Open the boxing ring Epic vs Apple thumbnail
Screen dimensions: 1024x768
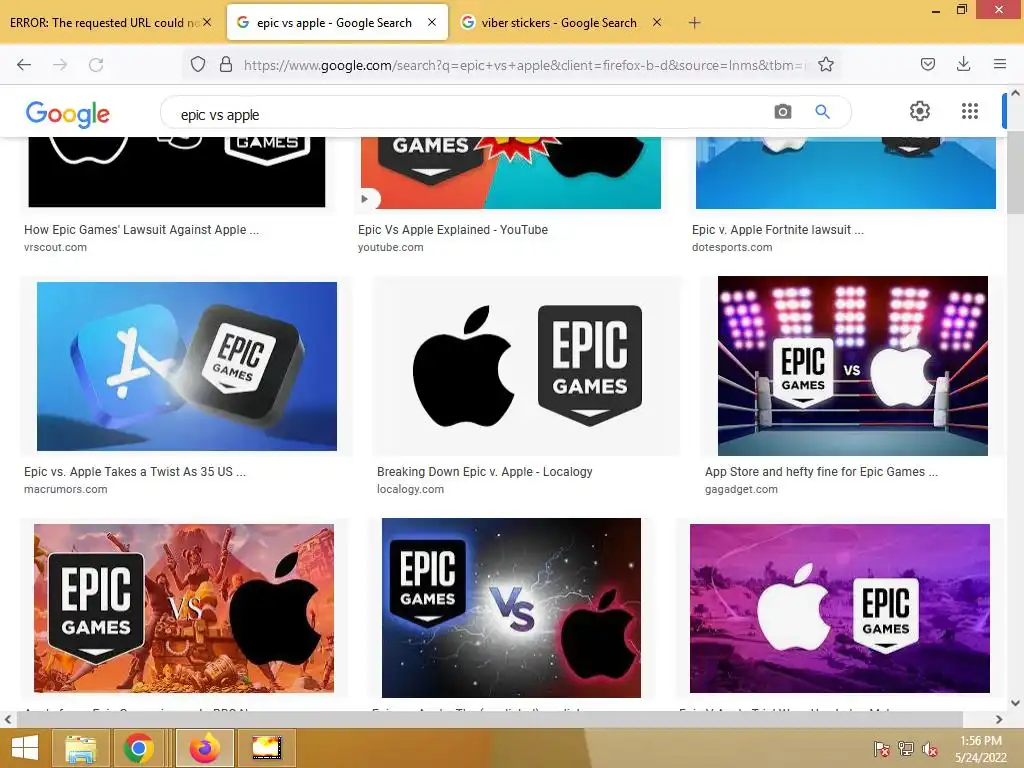click(x=853, y=366)
